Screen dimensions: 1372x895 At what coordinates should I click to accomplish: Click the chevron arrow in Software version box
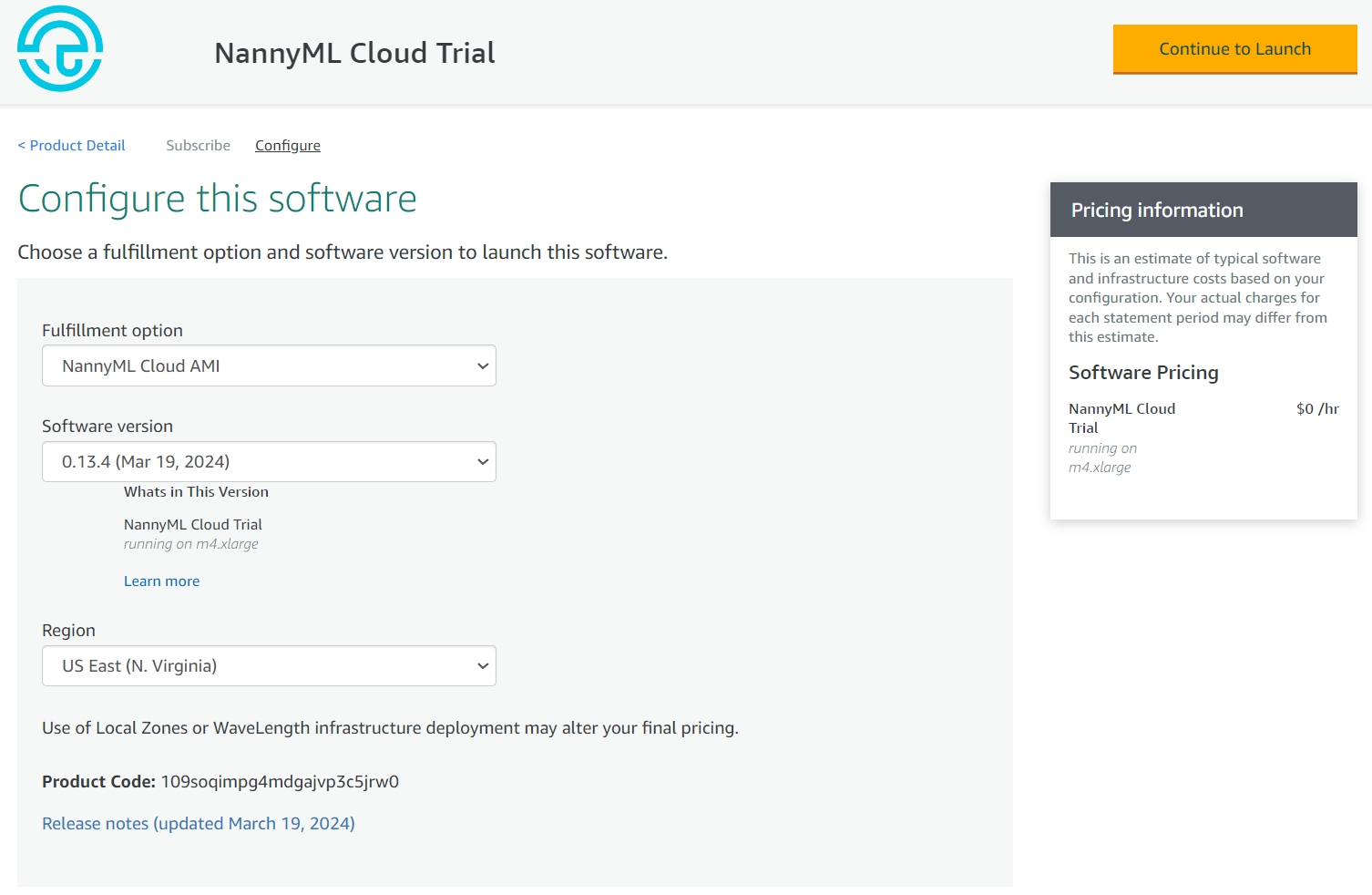pyautogui.click(x=483, y=462)
